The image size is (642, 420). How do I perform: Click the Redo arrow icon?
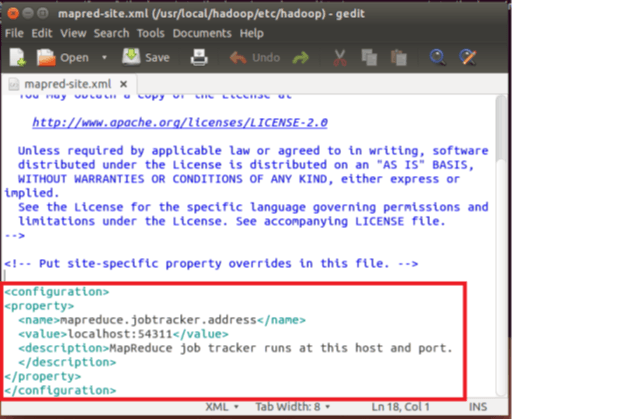pos(300,58)
